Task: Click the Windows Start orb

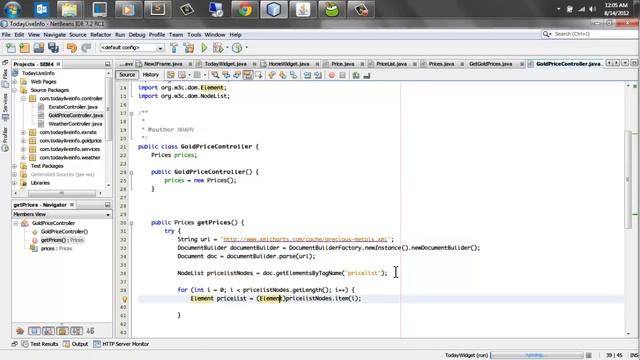Action: coord(12,9)
